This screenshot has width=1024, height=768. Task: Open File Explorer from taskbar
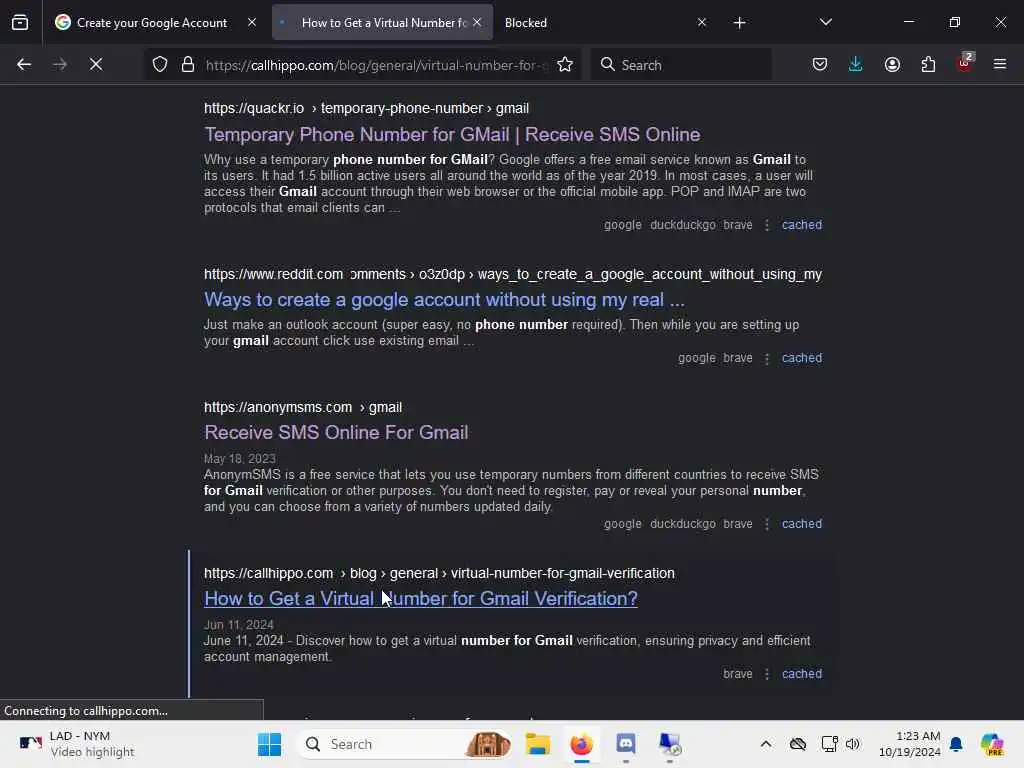537,744
